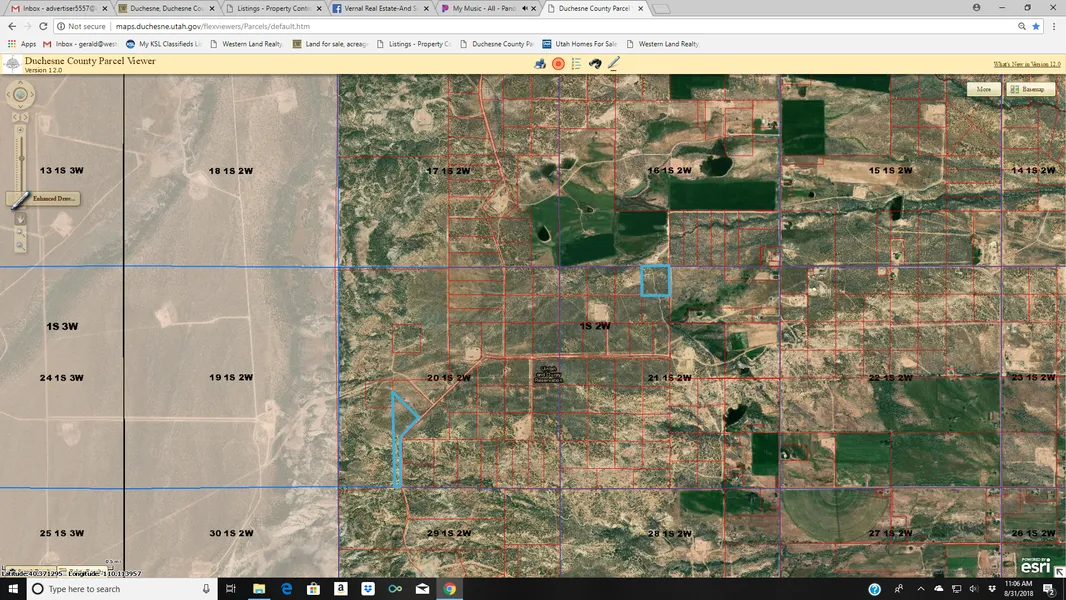The height and width of the screenshot is (600, 1066).
Task: Click the print widget icon
Action: click(541, 64)
